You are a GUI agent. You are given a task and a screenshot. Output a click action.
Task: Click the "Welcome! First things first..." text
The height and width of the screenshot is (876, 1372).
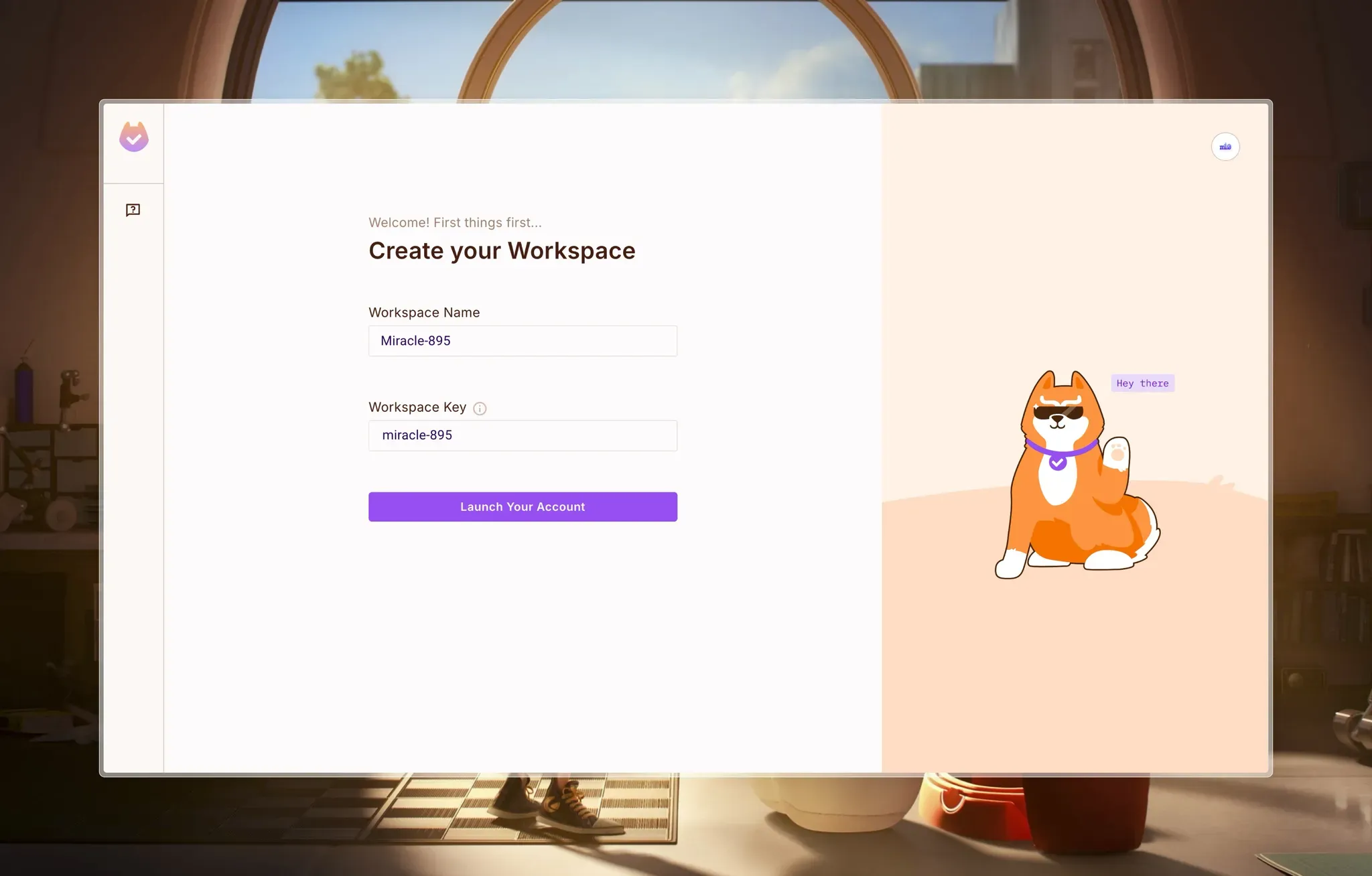455,222
